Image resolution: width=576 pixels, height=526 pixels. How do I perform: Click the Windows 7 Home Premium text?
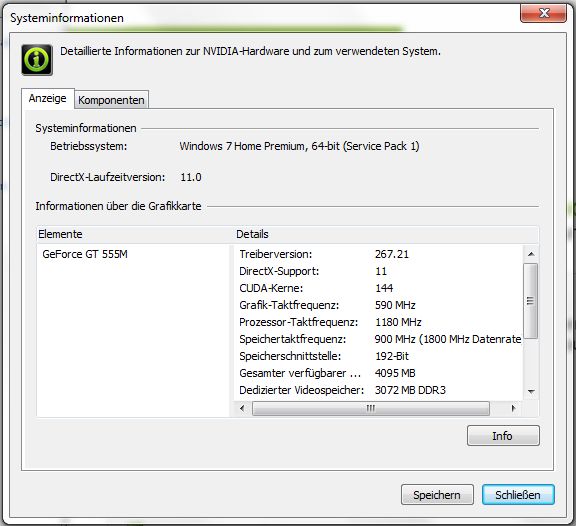299,146
